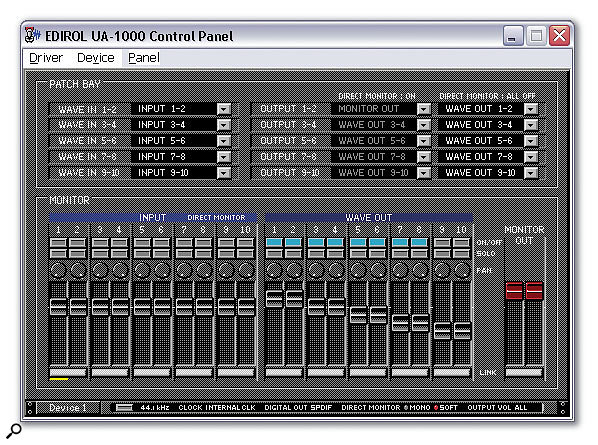
Task: Click OUTPUT VOL ALL in status bar
Action: (497, 408)
